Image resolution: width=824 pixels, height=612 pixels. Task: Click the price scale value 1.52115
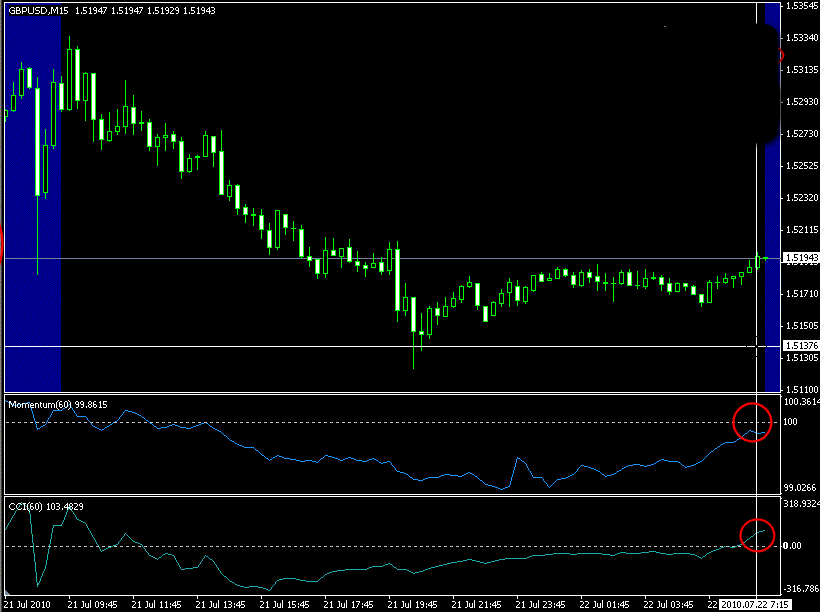coord(802,230)
